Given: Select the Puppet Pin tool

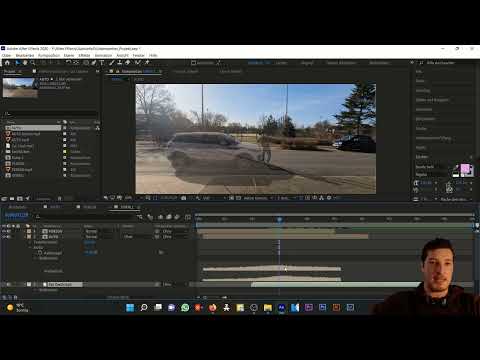Looking at the screenshot, I should (x=147, y=63).
